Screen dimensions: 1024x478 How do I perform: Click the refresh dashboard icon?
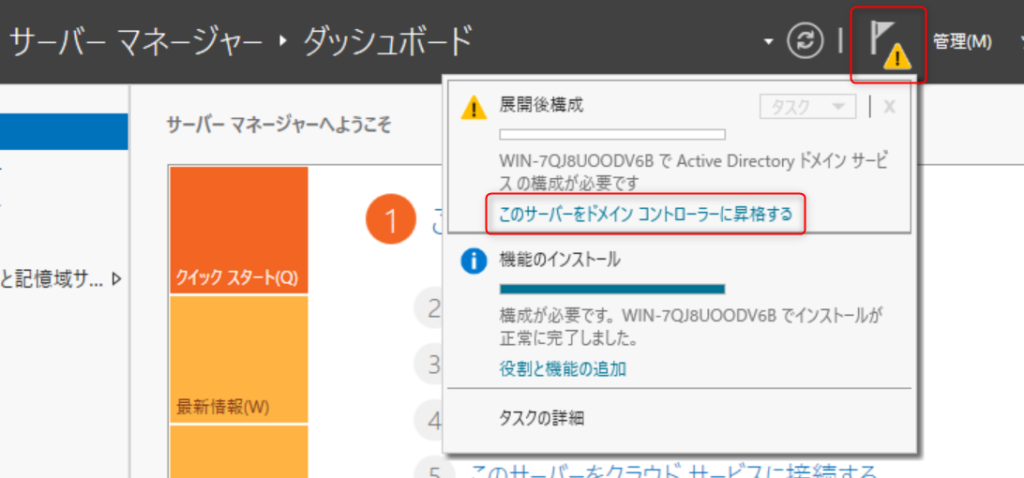pos(803,42)
